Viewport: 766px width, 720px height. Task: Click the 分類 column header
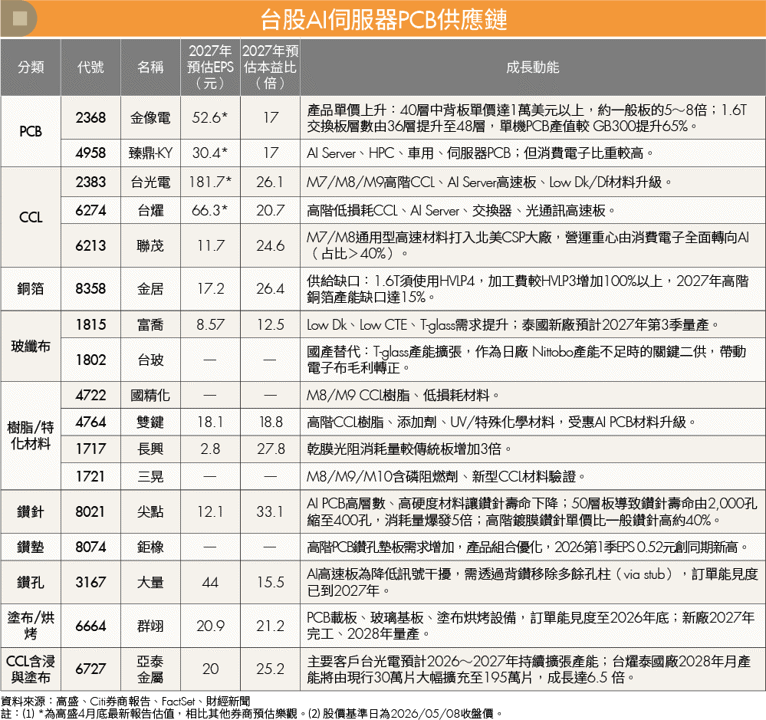(x=31, y=67)
